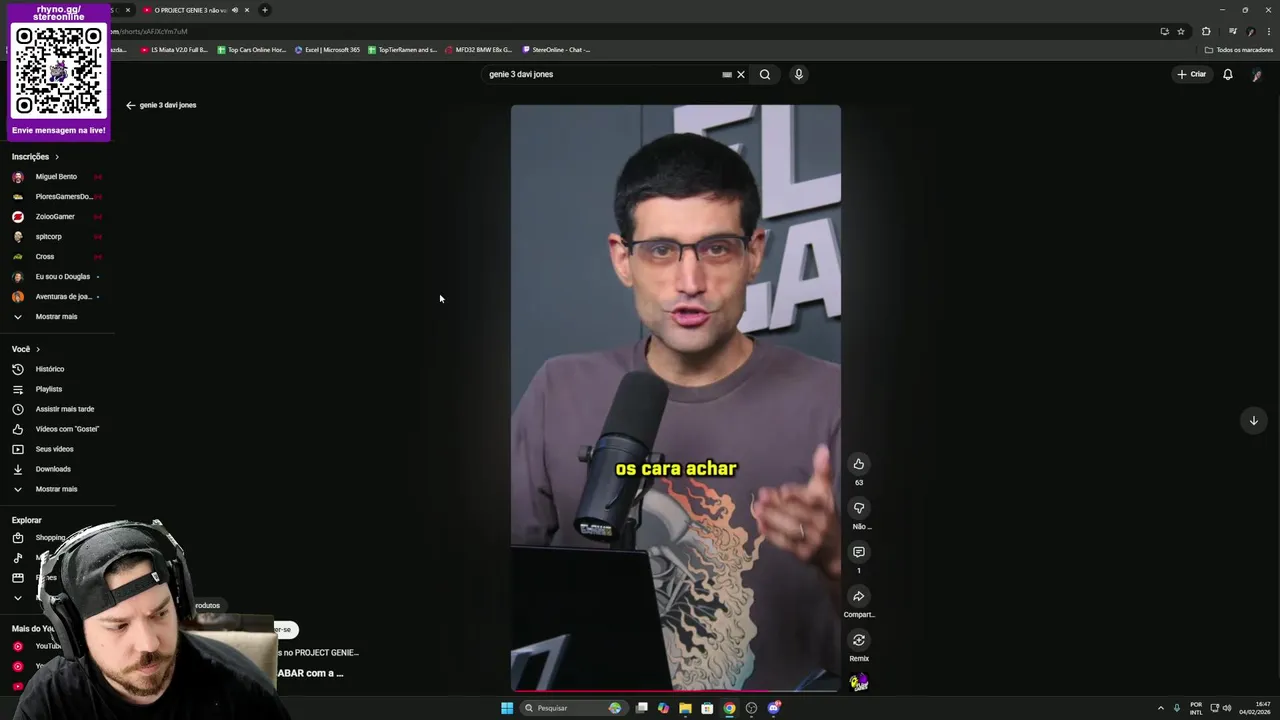Open the LS Miata V2.0 Full B... bookmark
The height and width of the screenshot is (720, 1280).
tap(174, 49)
